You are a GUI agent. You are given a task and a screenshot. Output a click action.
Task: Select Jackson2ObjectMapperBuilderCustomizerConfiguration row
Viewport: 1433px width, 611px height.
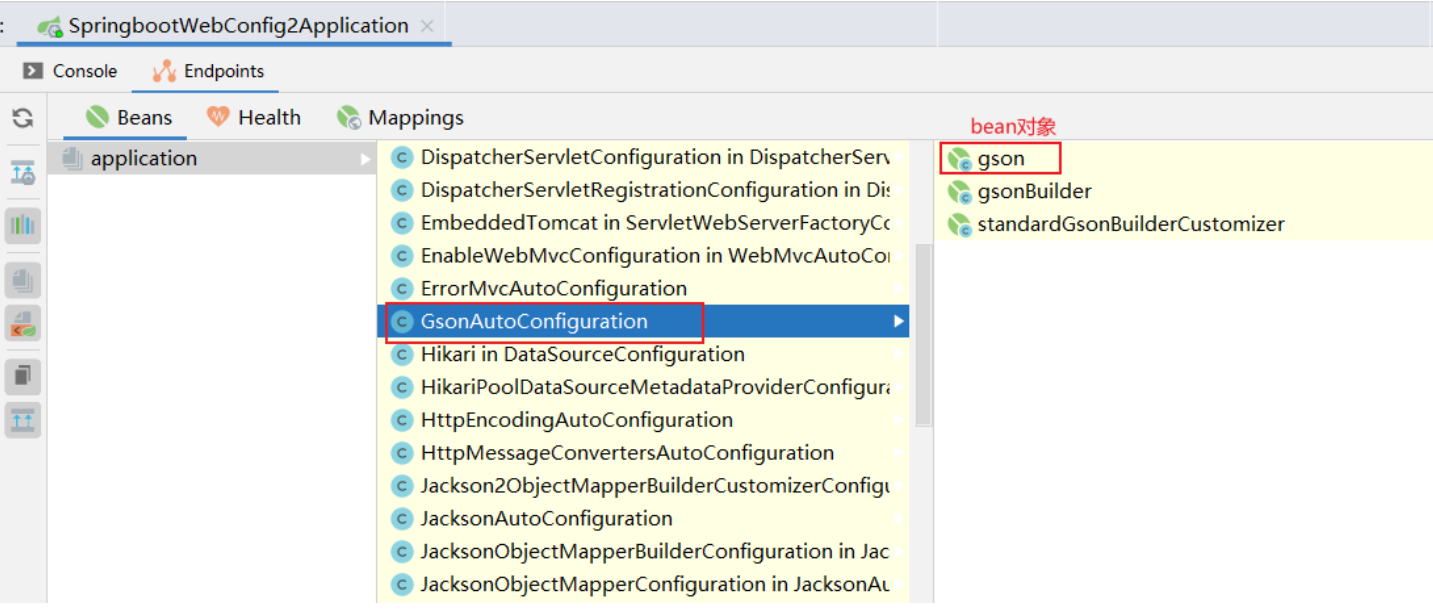pos(642,486)
